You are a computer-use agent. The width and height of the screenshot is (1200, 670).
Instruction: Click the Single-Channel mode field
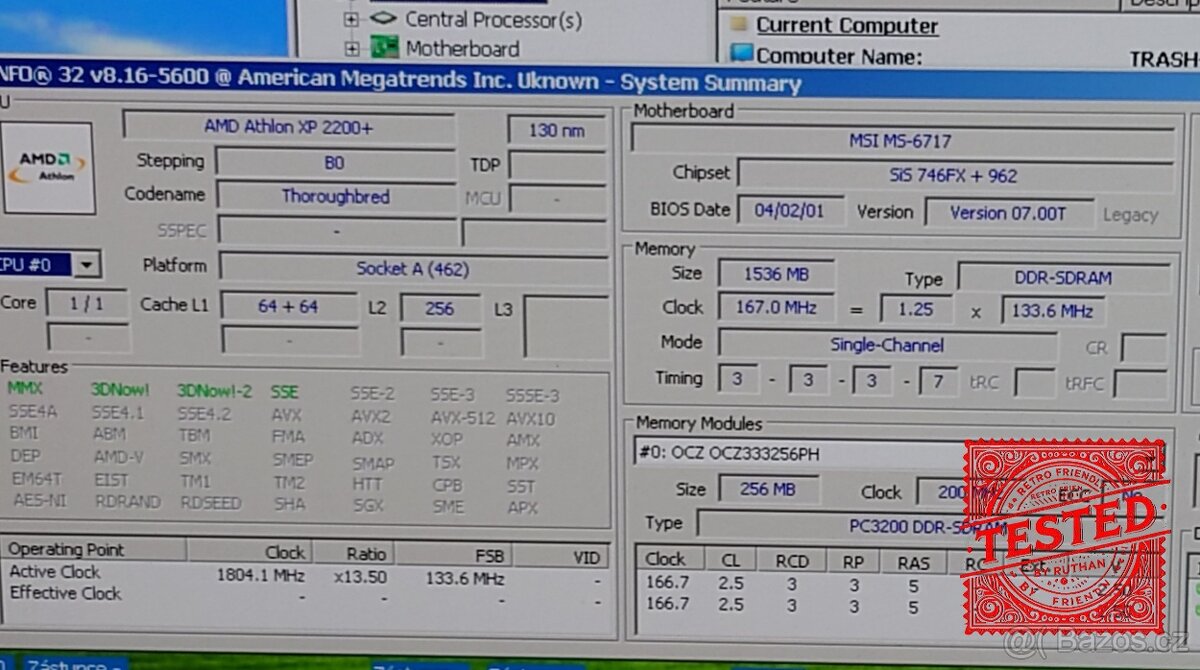pyautogui.click(x=887, y=345)
